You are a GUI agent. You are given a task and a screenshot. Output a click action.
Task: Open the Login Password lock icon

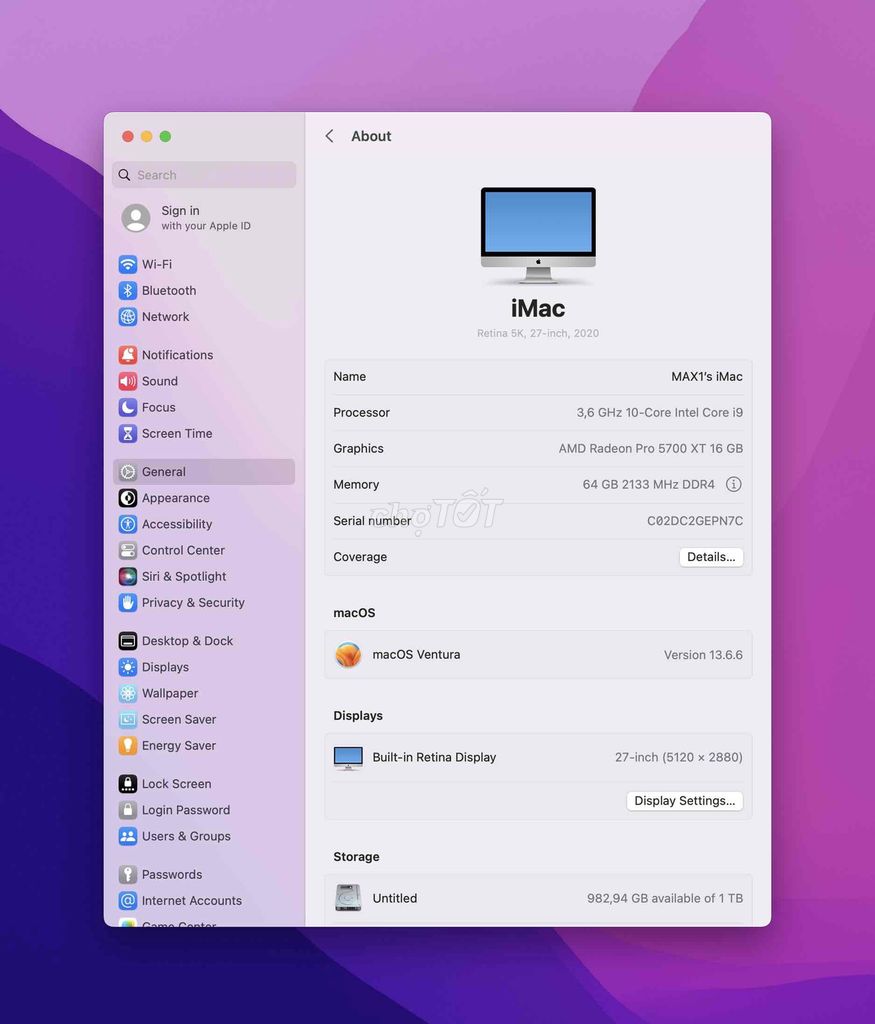128,810
